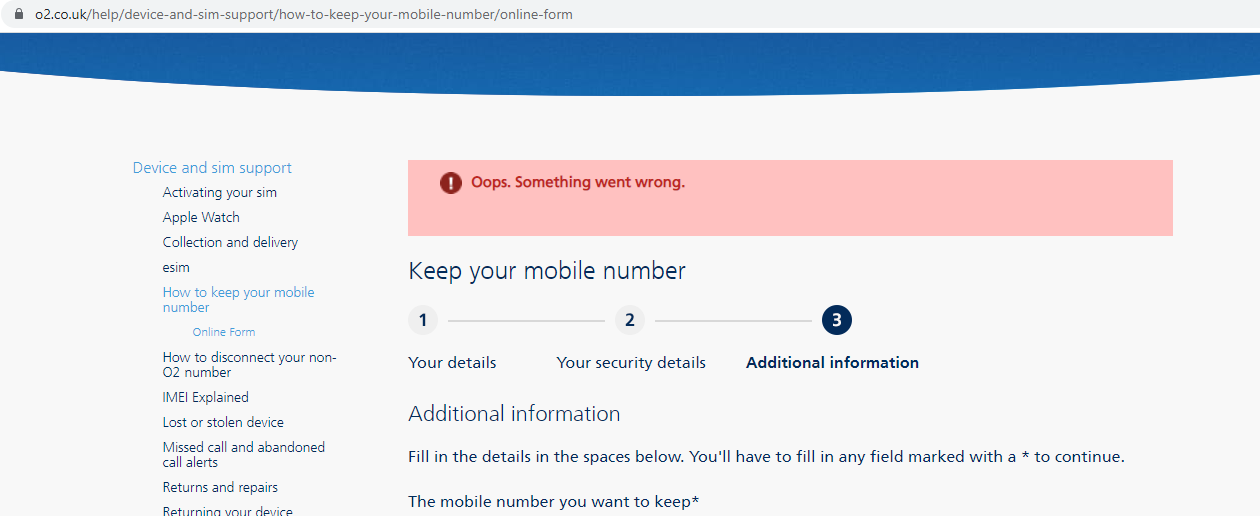The width and height of the screenshot is (1260, 516).
Task: Open How to disconnect your non-O2 number
Action: pyautogui.click(x=250, y=364)
